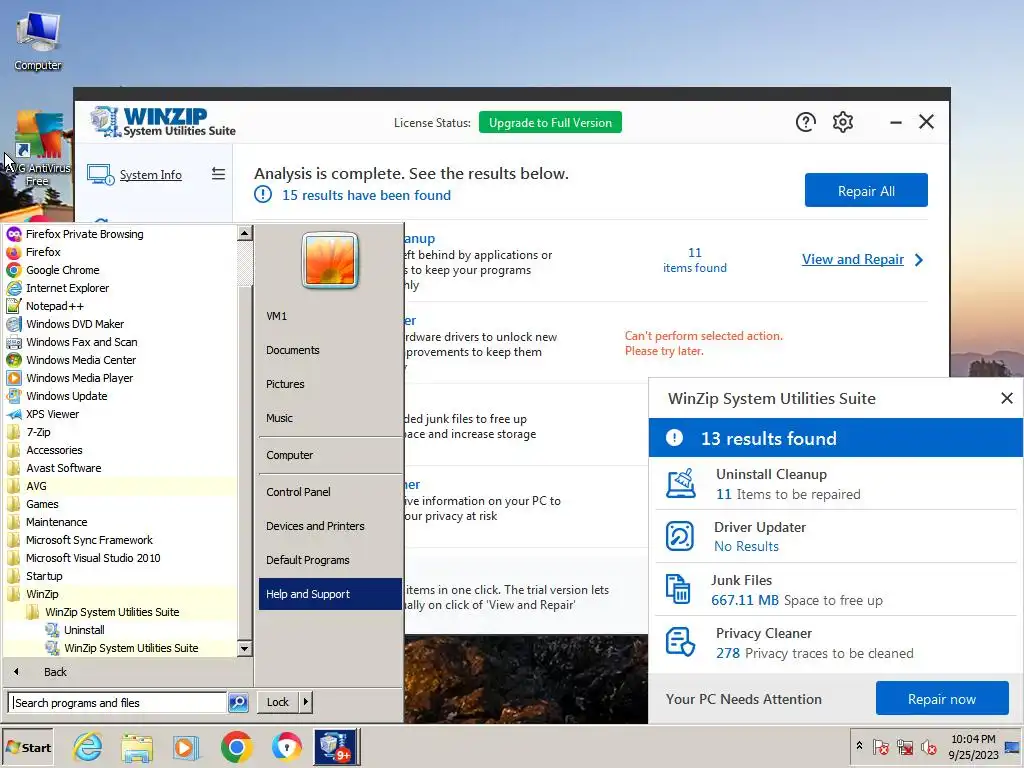This screenshot has width=1024, height=768.
Task: Click the Start button
Action: 27,747
